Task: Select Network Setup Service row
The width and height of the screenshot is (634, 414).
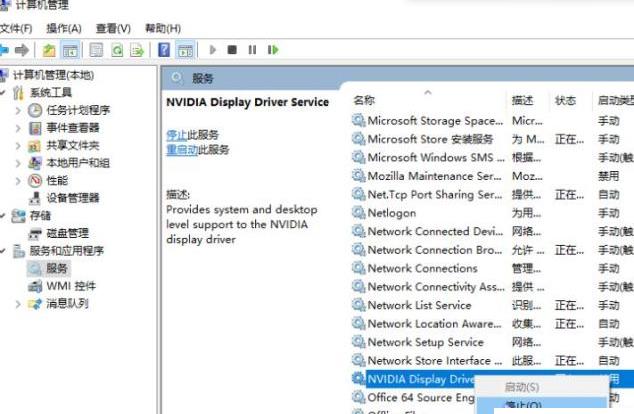Action: click(x=492, y=342)
